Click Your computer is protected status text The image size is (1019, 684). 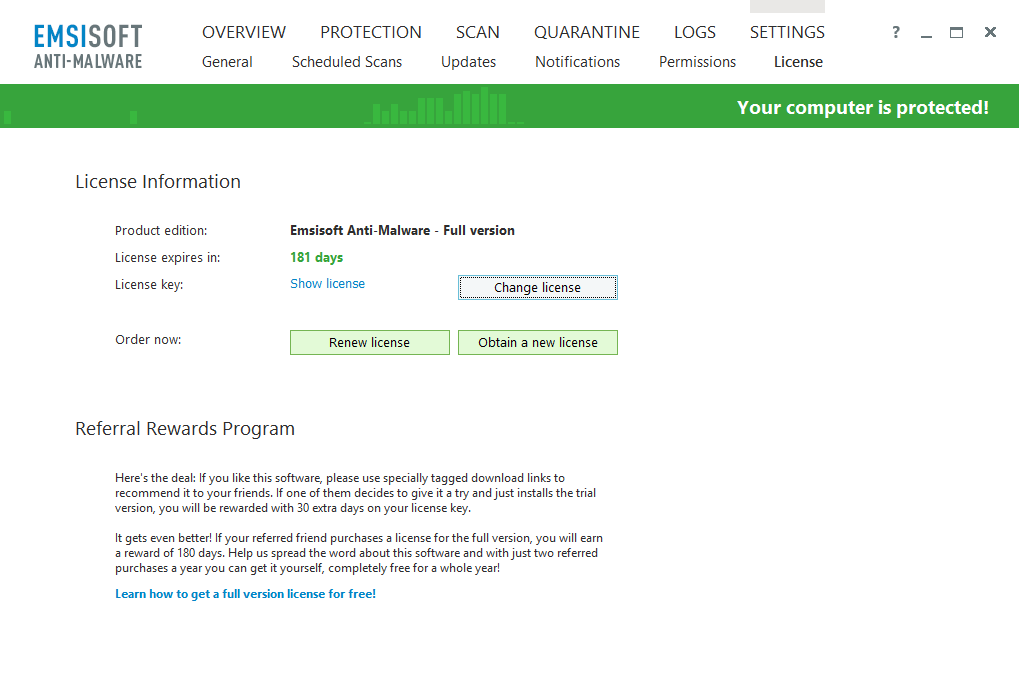click(862, 107)
